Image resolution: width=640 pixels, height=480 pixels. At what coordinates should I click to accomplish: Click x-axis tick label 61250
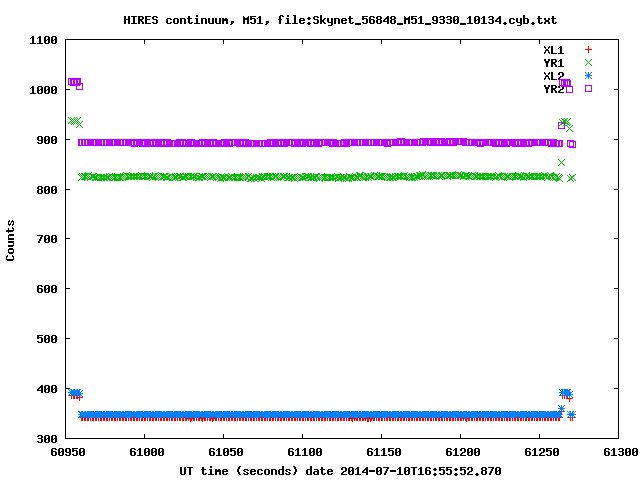click(x=541, y=452)
